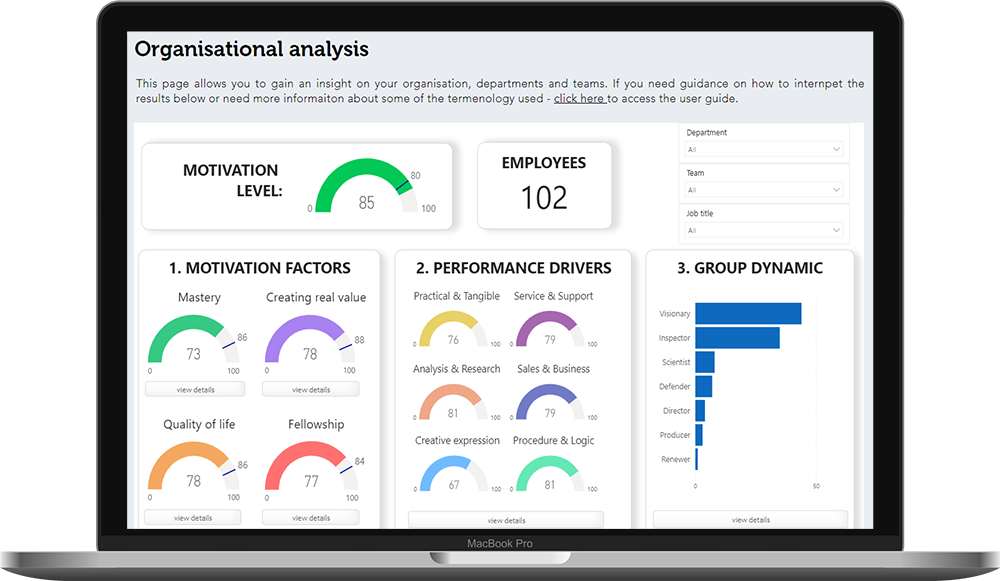1000x581 pixels.
Task: Click "view details" under Quality of life
Action: point(194,517)
